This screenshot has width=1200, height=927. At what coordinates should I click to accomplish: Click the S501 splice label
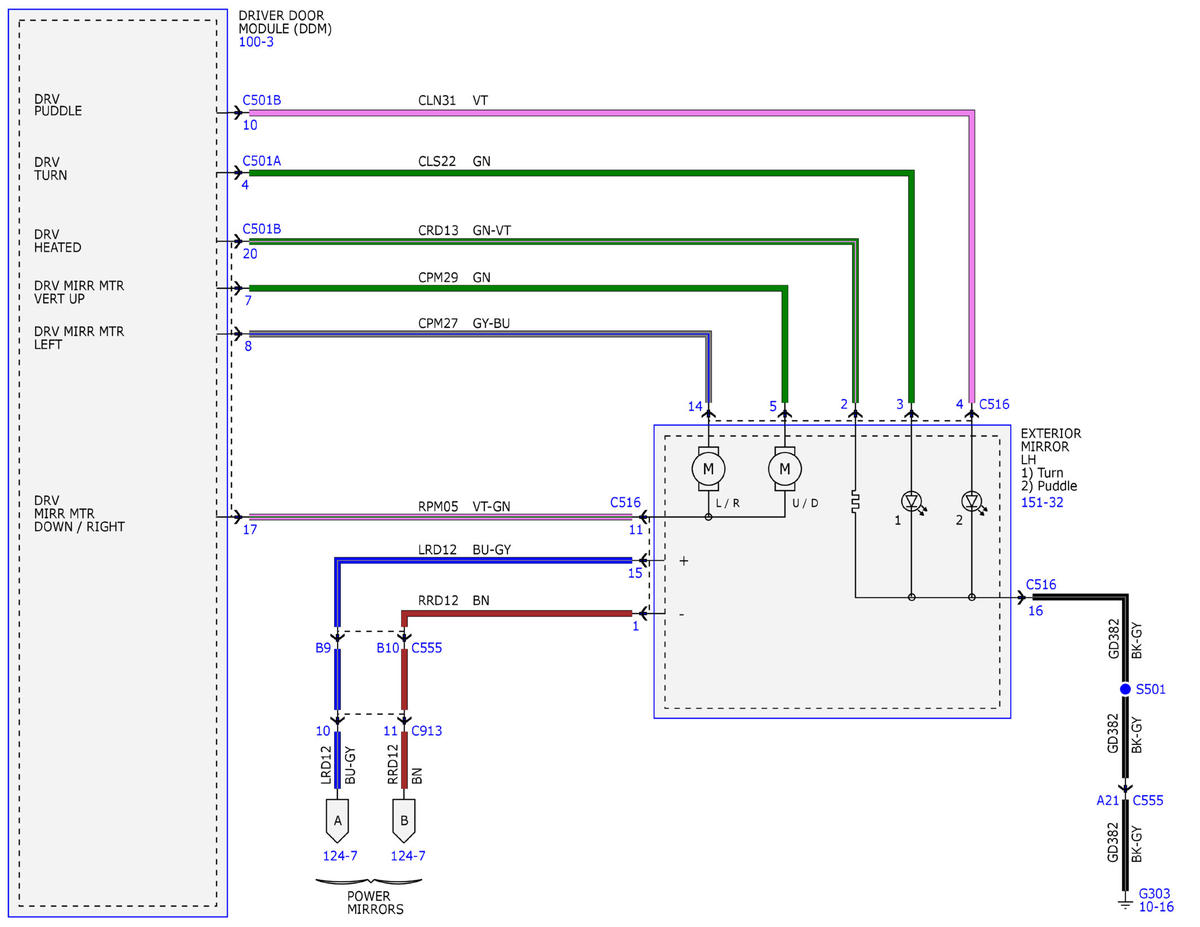[1151, 690]
